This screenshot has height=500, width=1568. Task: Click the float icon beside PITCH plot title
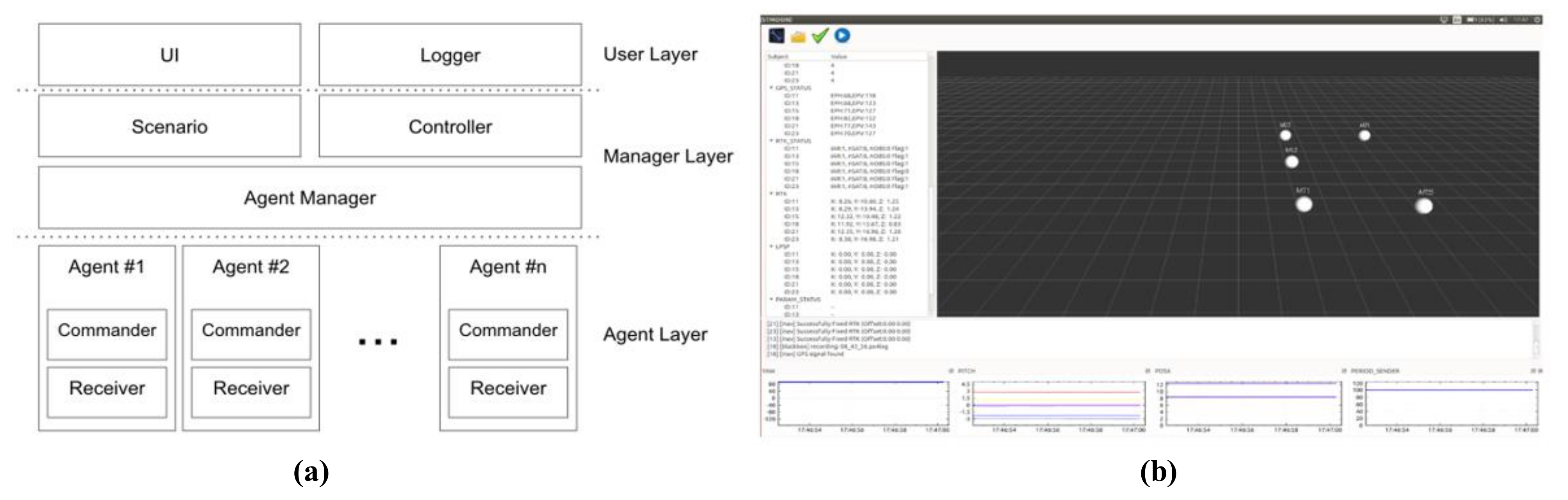click(951, 371)
